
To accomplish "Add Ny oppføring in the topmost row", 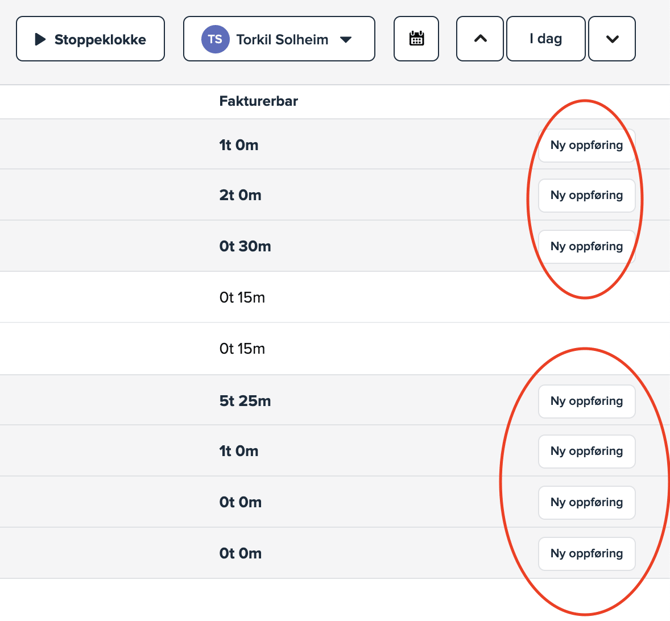I will (586, 145).
